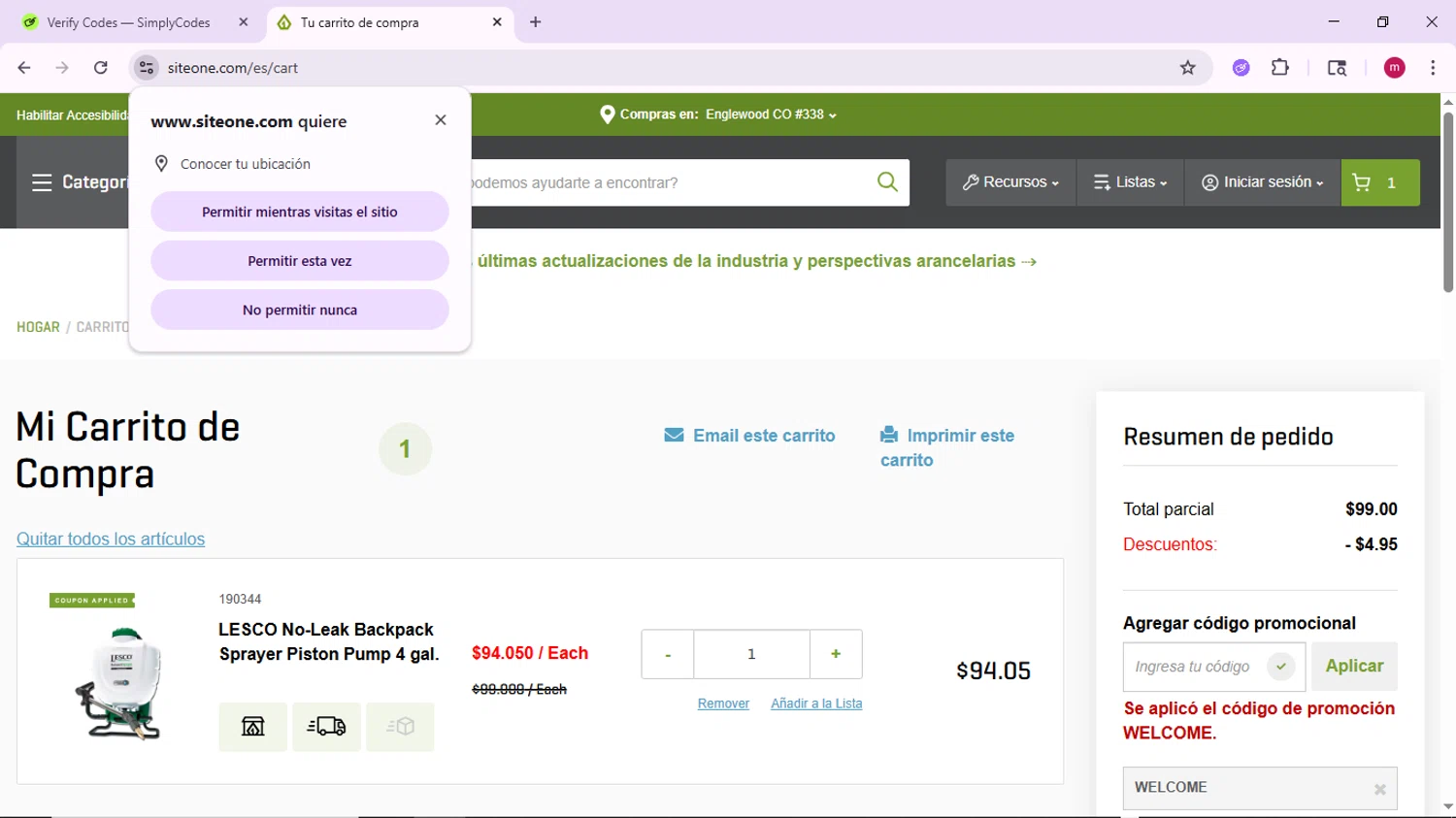Click Habilitar Accesibilidad link
This screenshot has height=818, width=1456.
click(73, 115)
